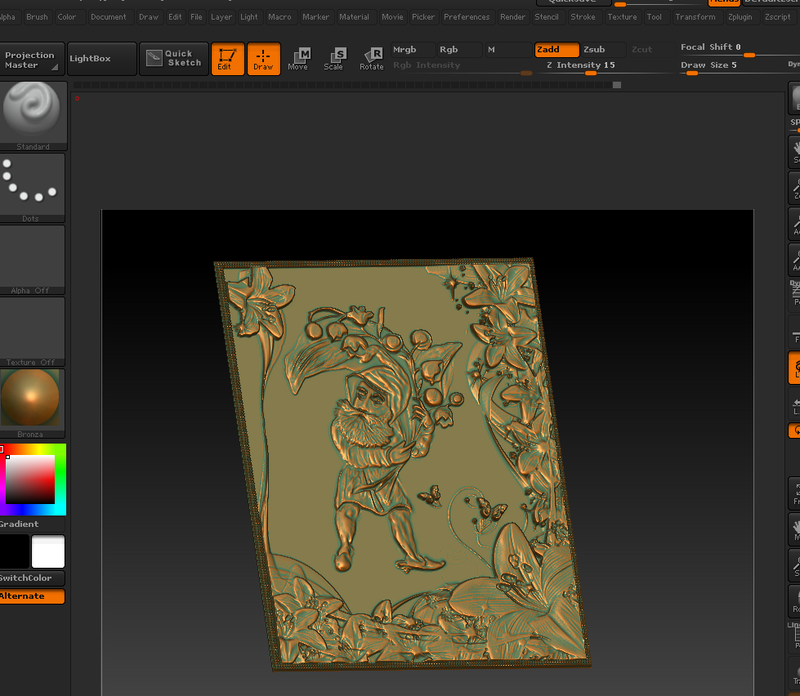Click the Z Intensity slider
800x696 pixels.
(x=603, y=66)
